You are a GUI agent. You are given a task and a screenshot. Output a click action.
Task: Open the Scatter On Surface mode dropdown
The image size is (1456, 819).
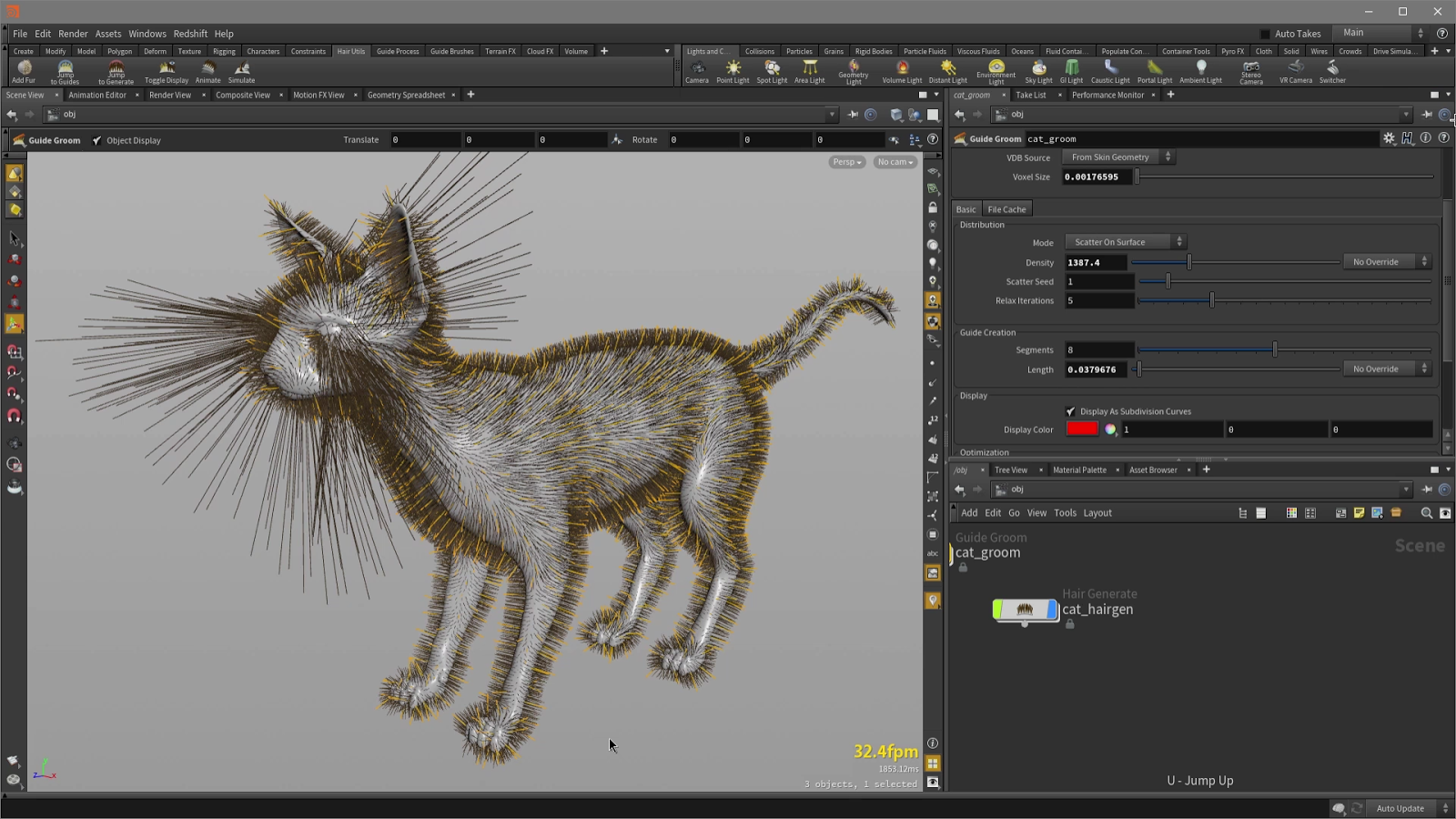pos(1125,241)
